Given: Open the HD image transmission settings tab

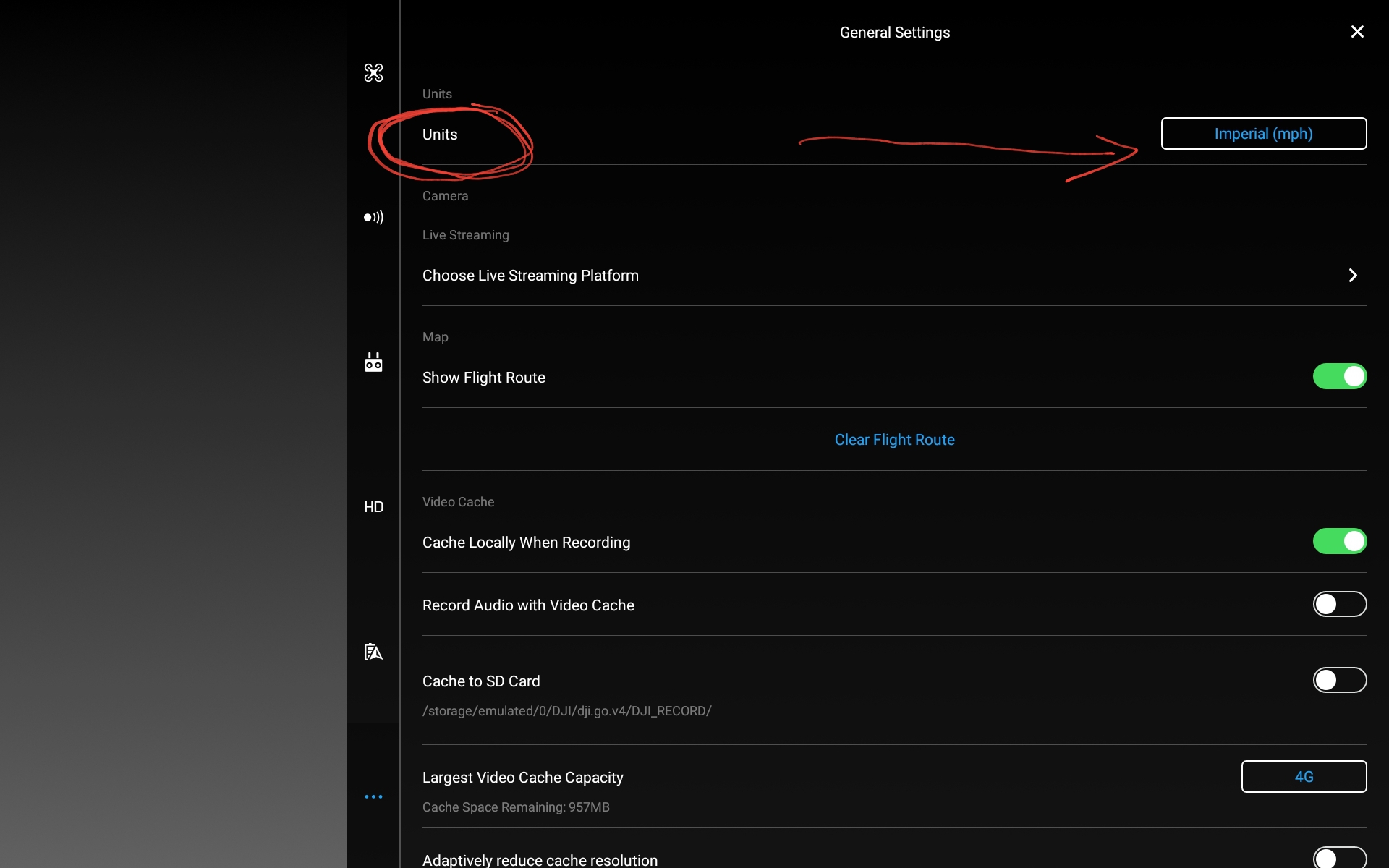Looking at the screenshot, I should [x=373, y=506].
